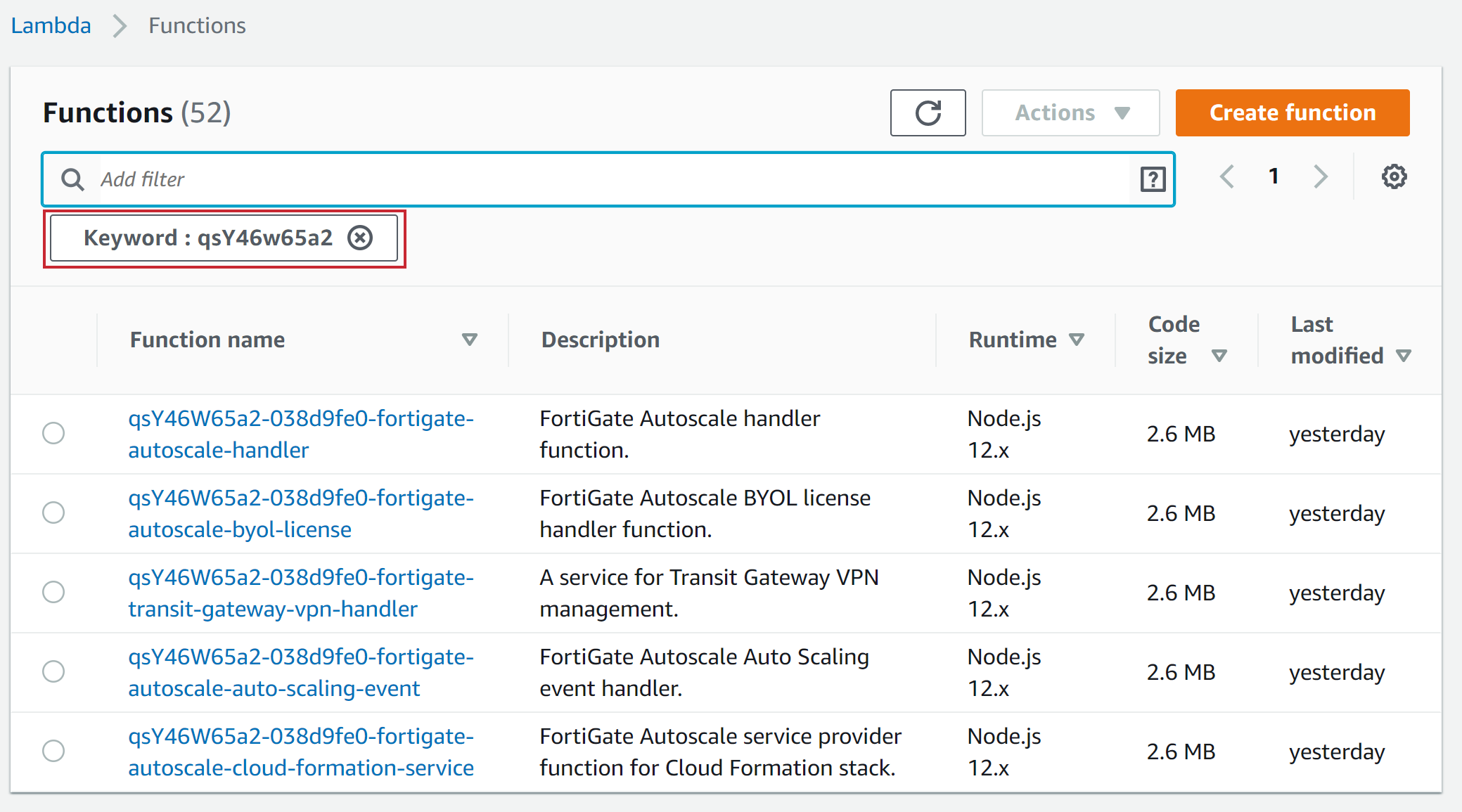
Task: Select the fortigate-transit-gateway-vpn-handler radio button
Action: (53, 592)
